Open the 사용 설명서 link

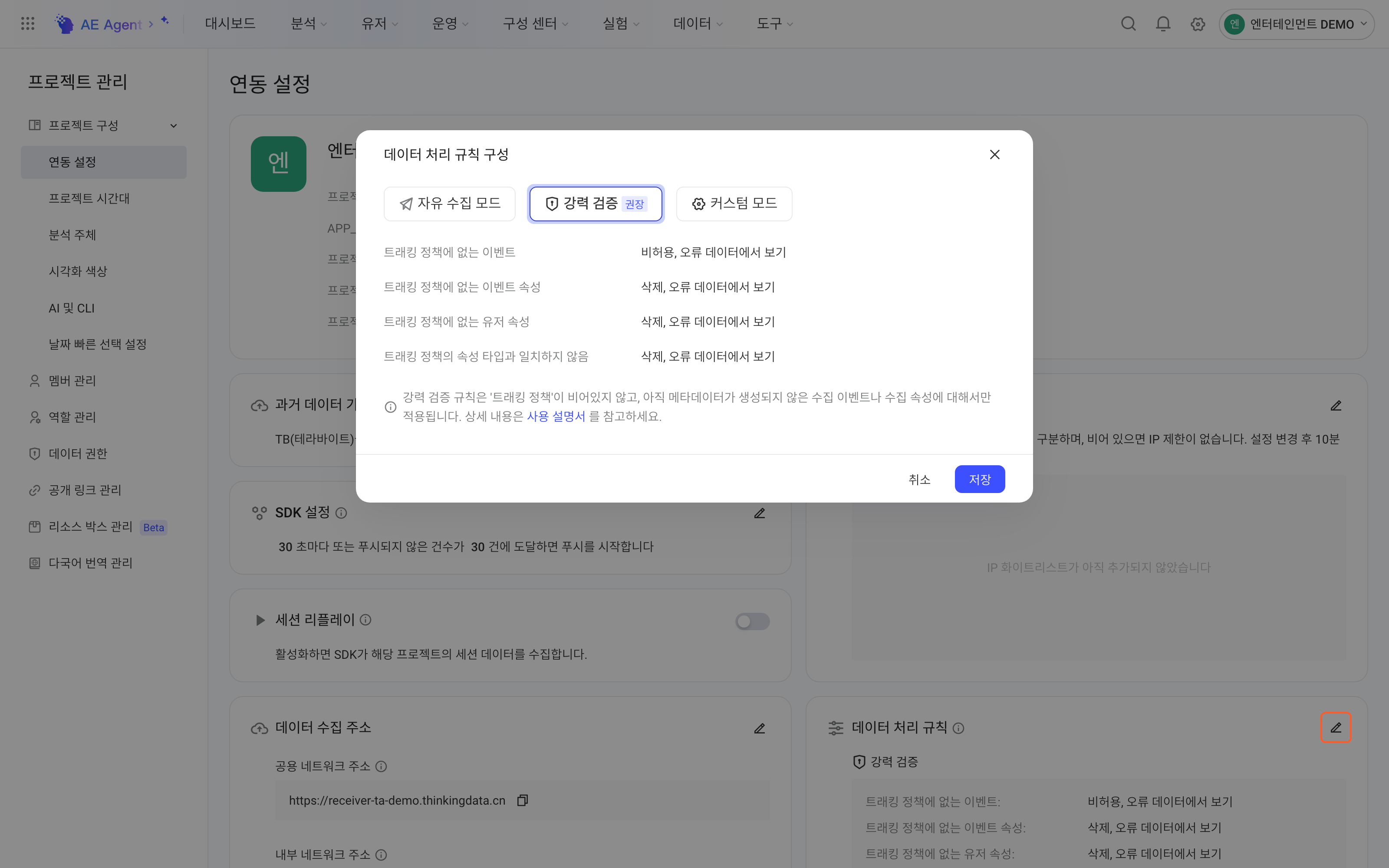tap(556, 416)
